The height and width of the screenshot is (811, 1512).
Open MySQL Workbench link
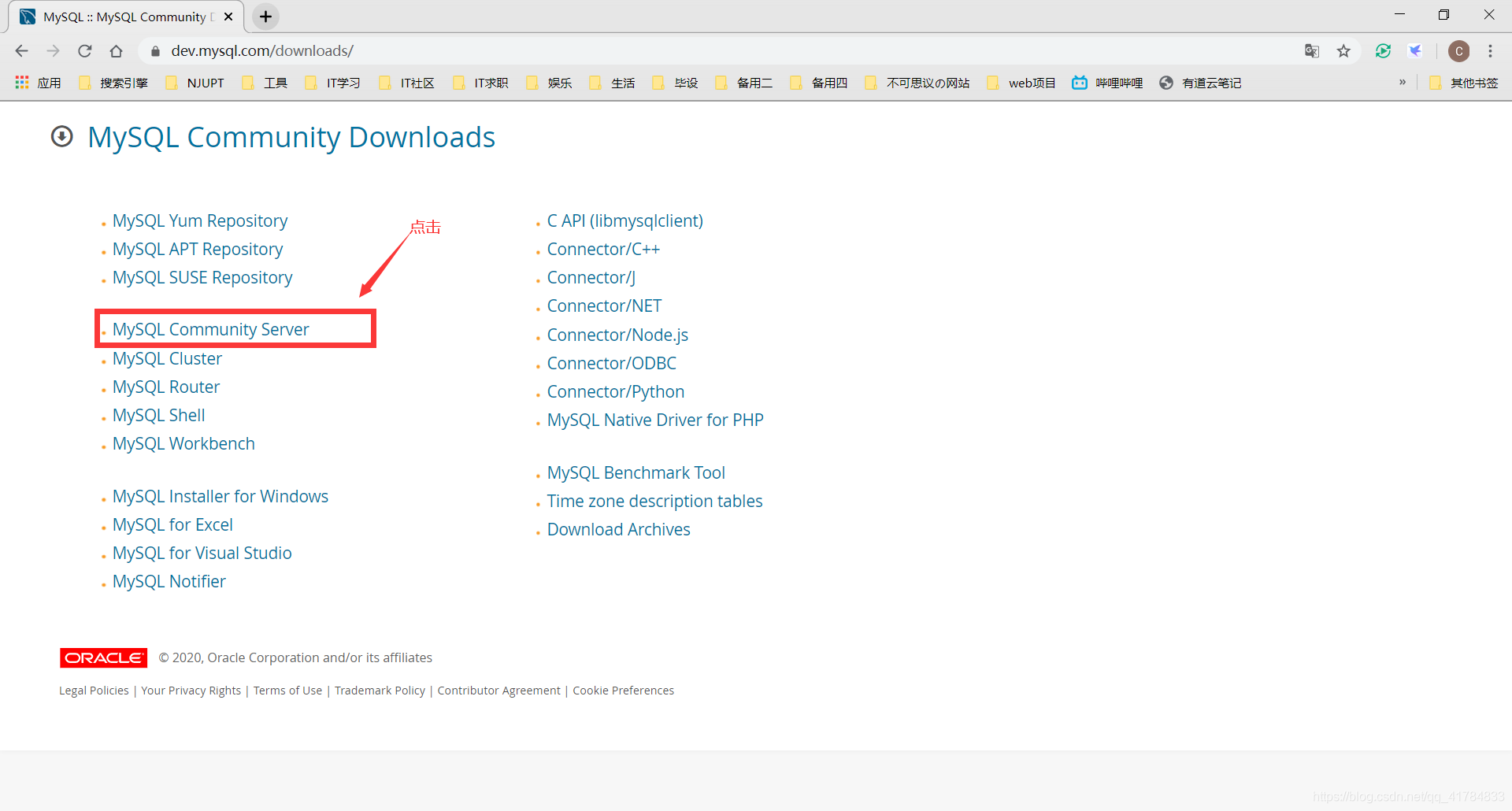pyautogui.click(x=183, y=443)
